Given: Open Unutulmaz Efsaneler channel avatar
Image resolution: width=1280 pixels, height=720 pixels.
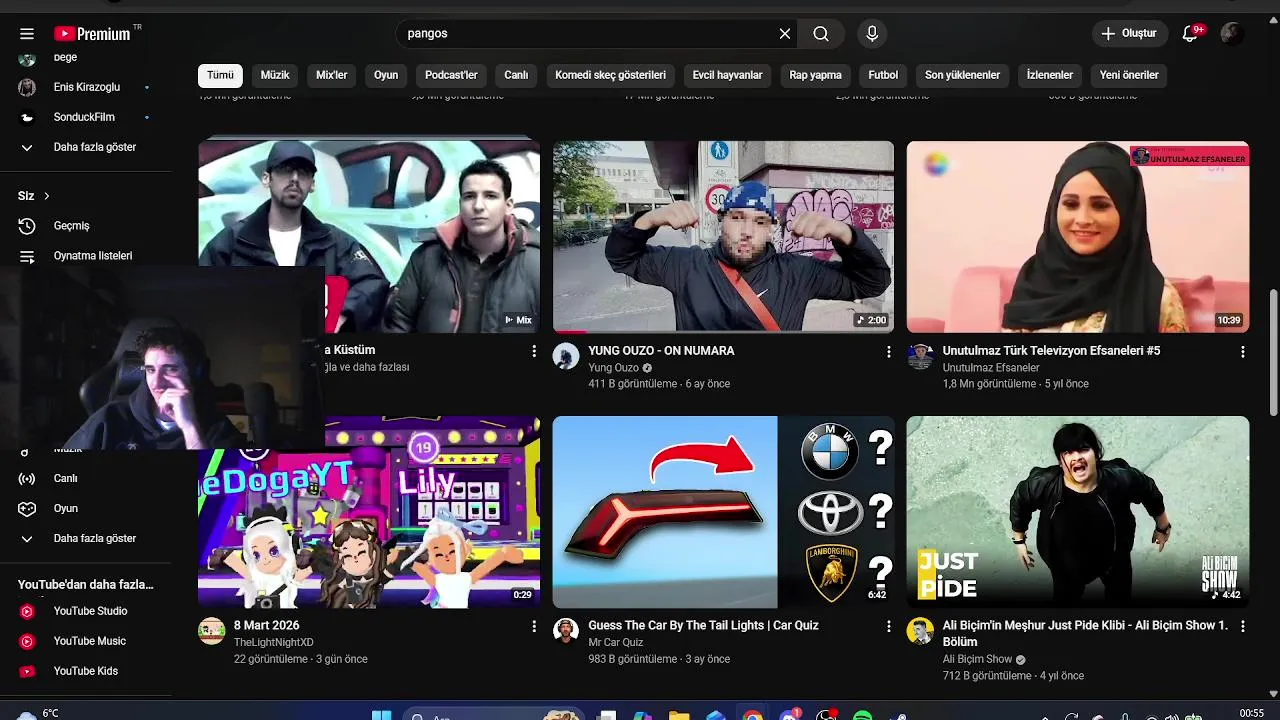Looking at the screenshot, I should coord(920,356).
